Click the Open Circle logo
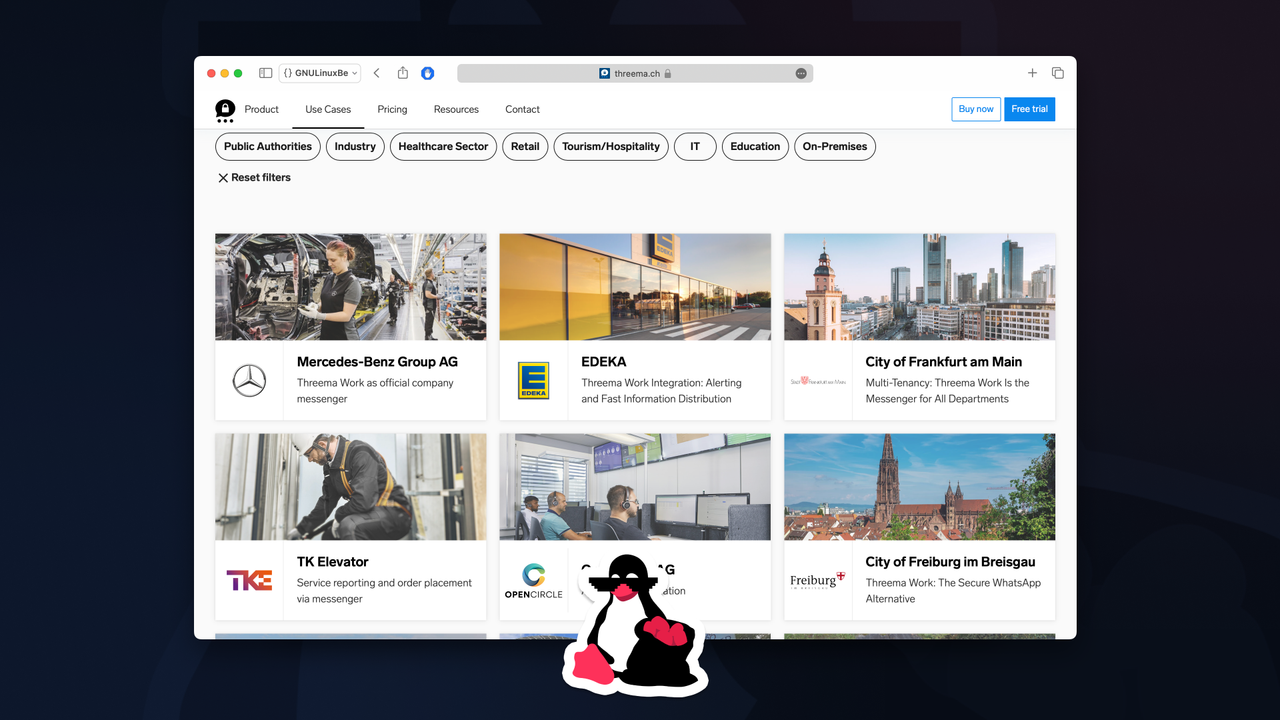This screenshot has height=720, width=1280. click(533, 581)
